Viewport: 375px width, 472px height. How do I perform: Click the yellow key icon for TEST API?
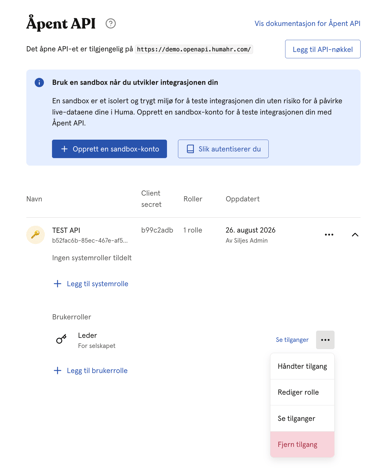click(x=35, y=235)
